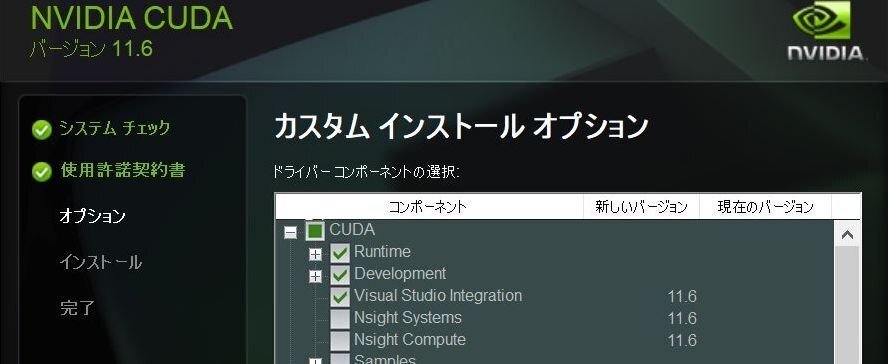
Task: Select the Nsight Compute row label
Action: tap(410, 340)
